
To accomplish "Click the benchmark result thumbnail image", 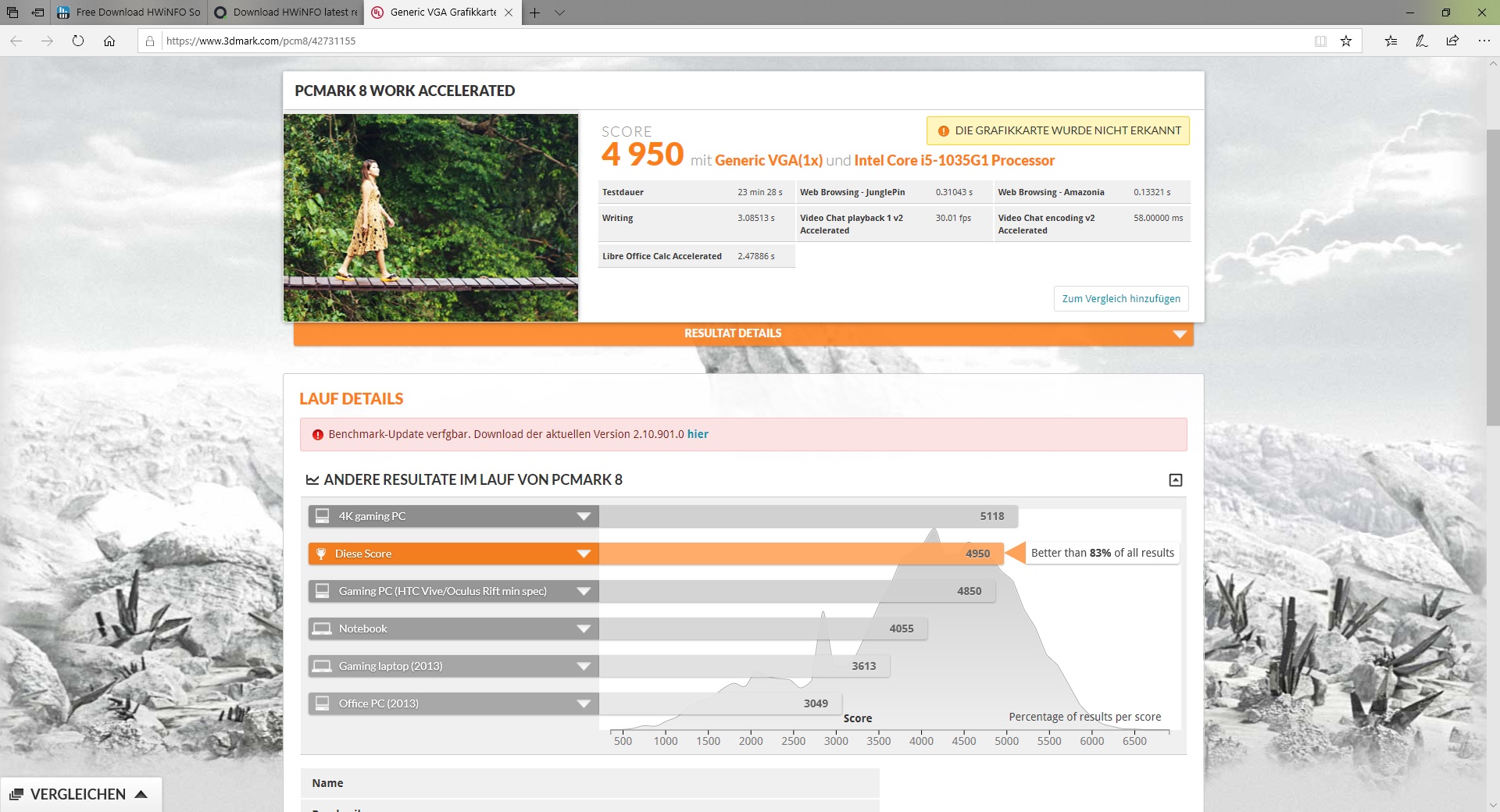I will pyautogui.click(x=430, y=218).
